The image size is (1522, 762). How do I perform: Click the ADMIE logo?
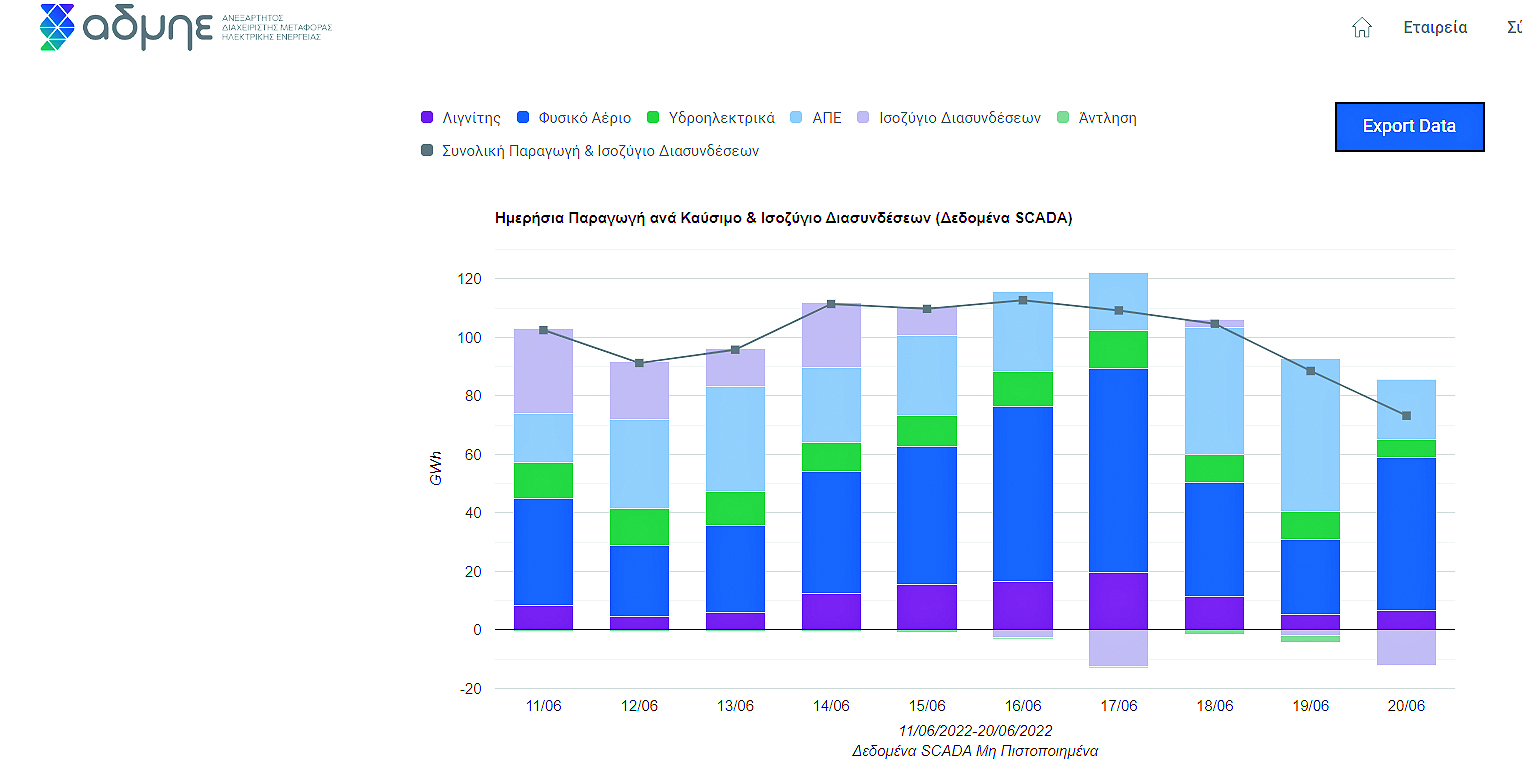pyautogui.click(x=185, y=28)
